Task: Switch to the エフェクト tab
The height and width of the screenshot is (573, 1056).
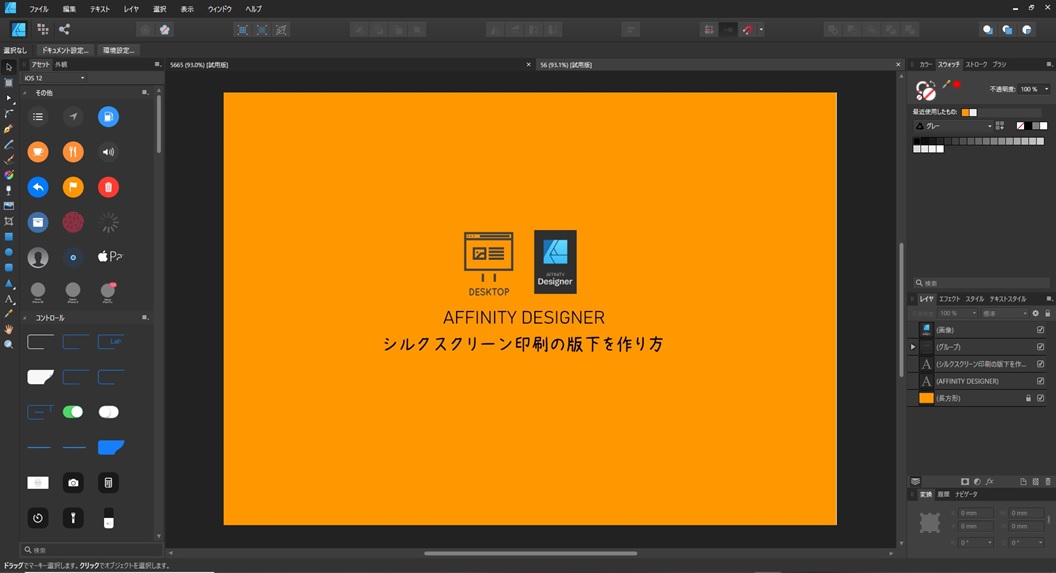Action: pyautogui.click(x=950, y=299)
